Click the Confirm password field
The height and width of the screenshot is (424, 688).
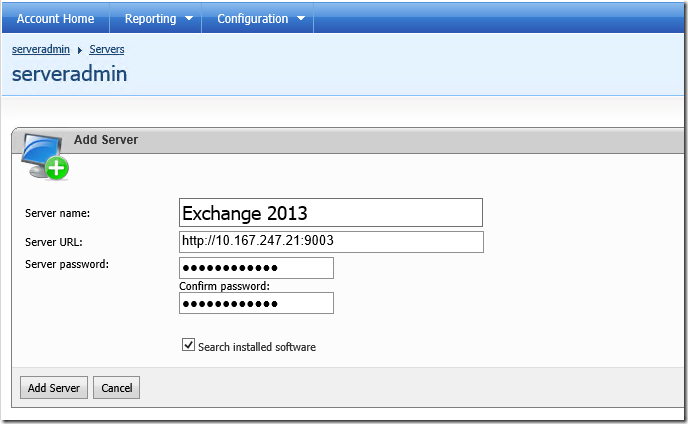pos(256,303)
